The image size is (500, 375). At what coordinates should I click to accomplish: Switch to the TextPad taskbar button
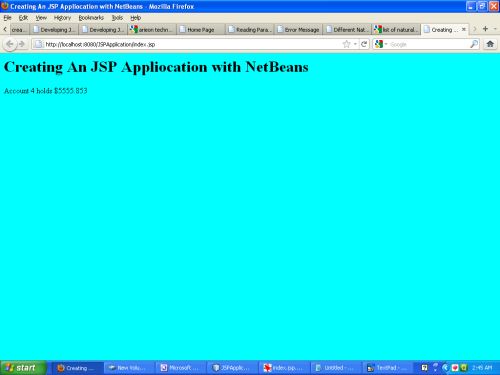coord(388,368)
